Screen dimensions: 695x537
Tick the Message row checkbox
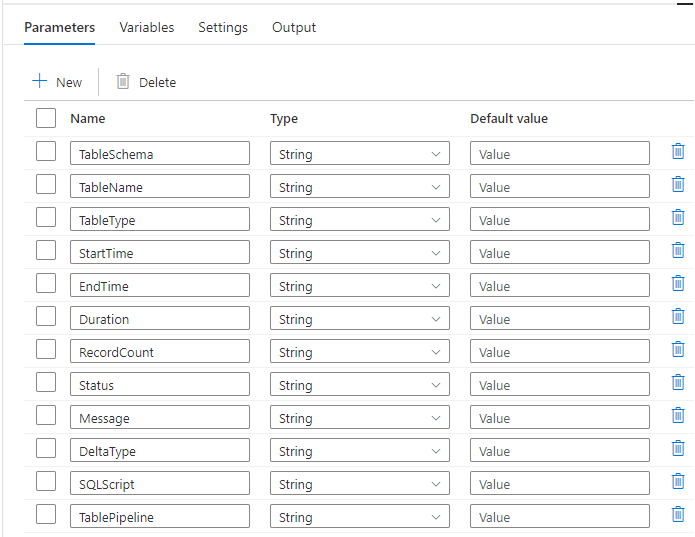[46, 416]
